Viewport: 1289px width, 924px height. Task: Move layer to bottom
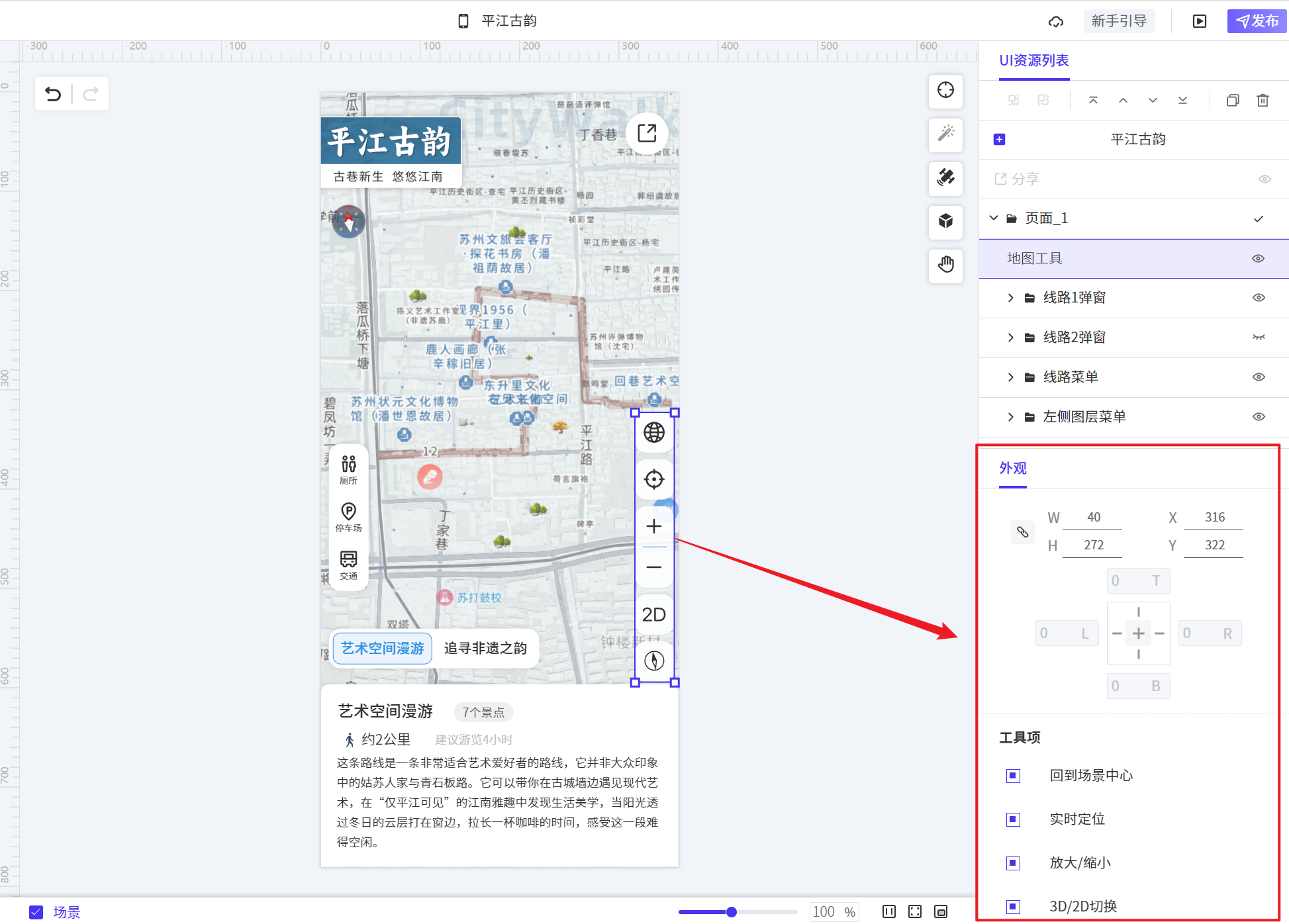1182,100
